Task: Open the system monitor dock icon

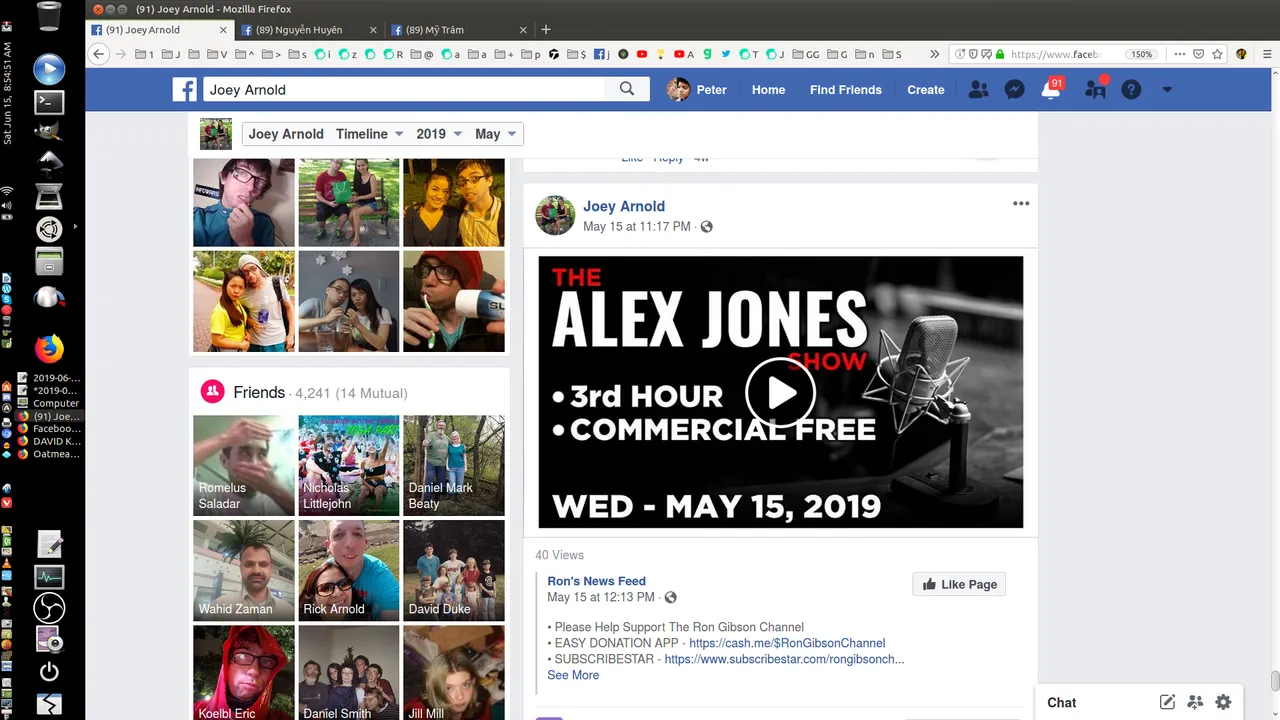Action: coord(49,577)
